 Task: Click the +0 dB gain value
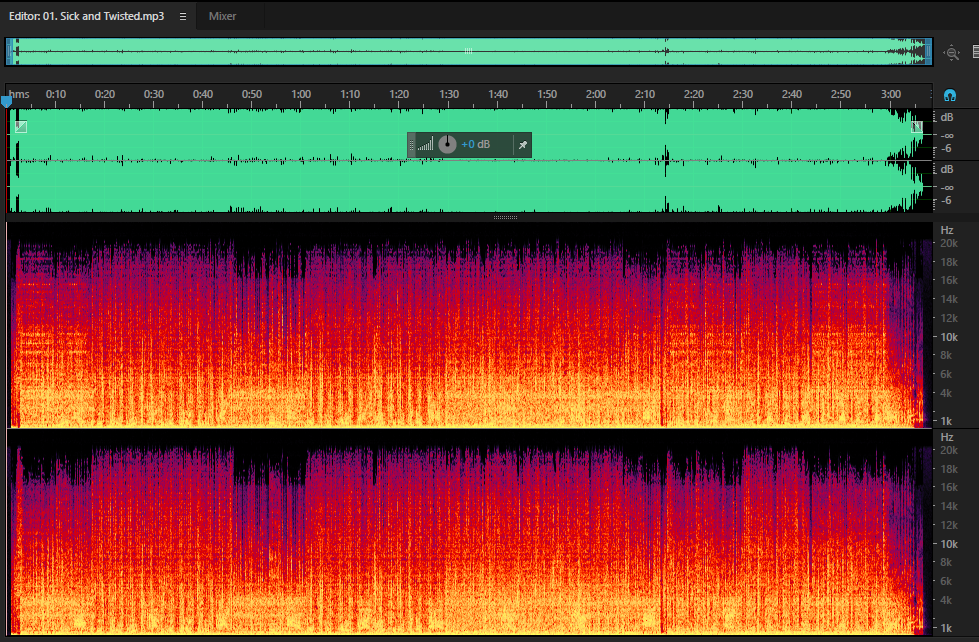pyautogui.click(x=476, y=145)
